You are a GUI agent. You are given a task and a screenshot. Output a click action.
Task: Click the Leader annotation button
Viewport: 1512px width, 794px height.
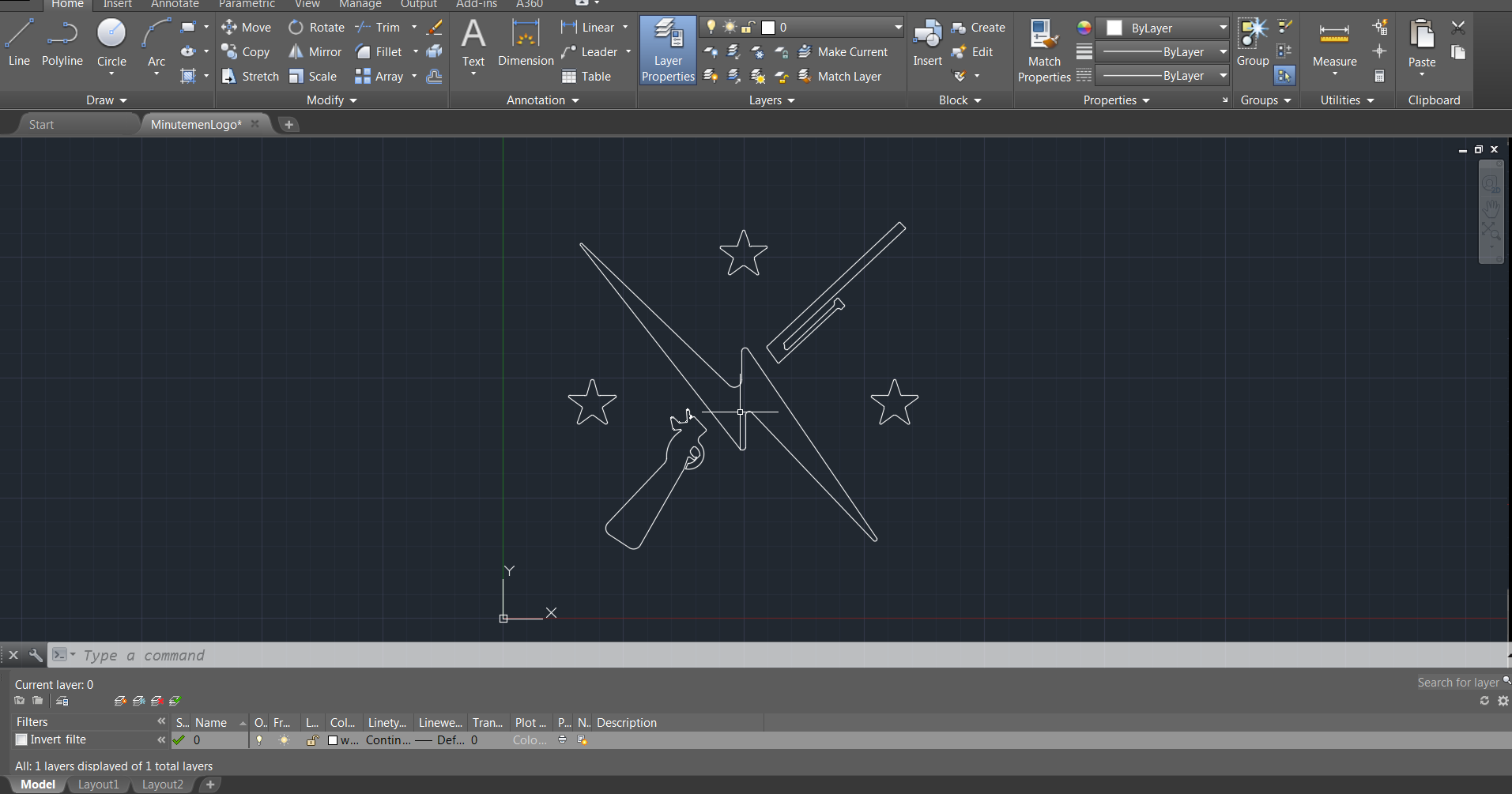590,52
